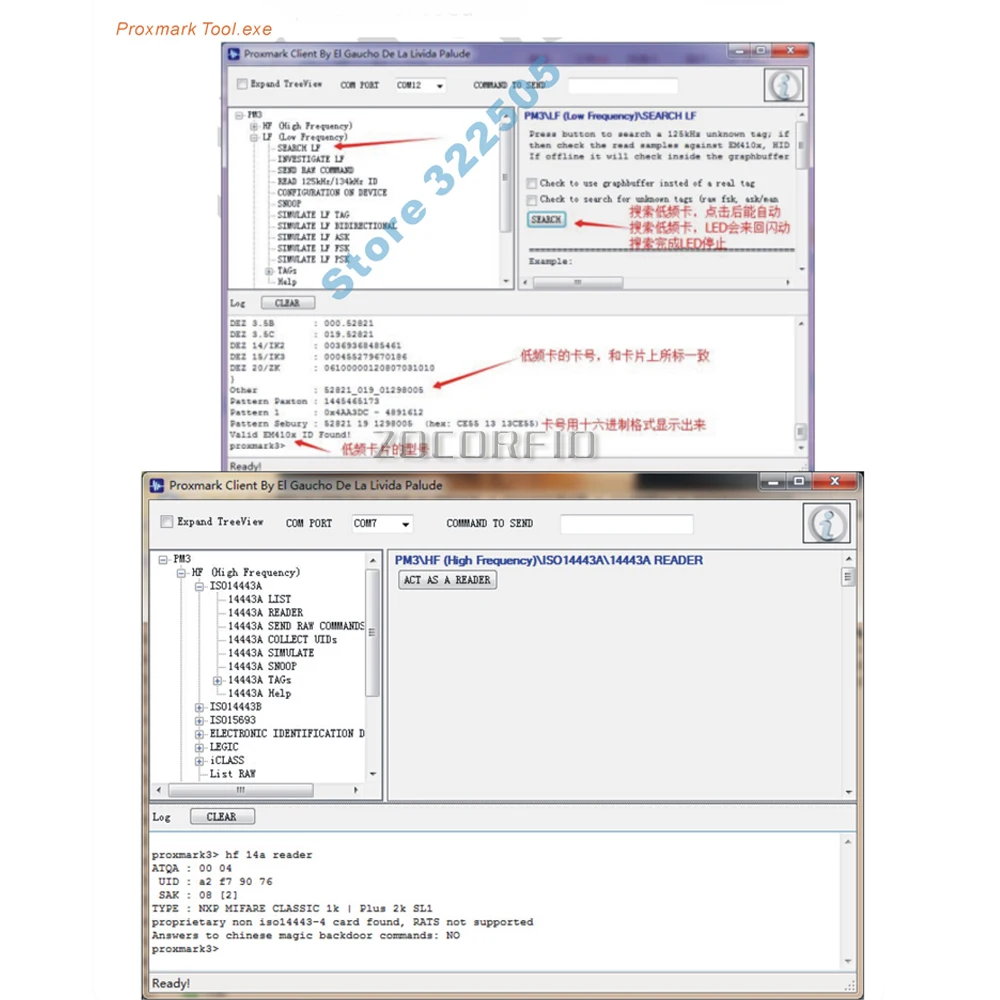The image size is (1000, 1000).
Task: Select SIMULATE LF ASK in the upper tree
Action: [313, 237]
